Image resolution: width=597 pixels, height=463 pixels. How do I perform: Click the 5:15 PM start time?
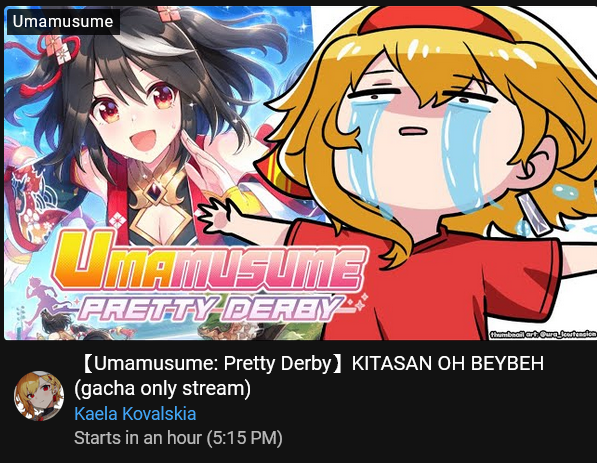[x=245, y=438]
